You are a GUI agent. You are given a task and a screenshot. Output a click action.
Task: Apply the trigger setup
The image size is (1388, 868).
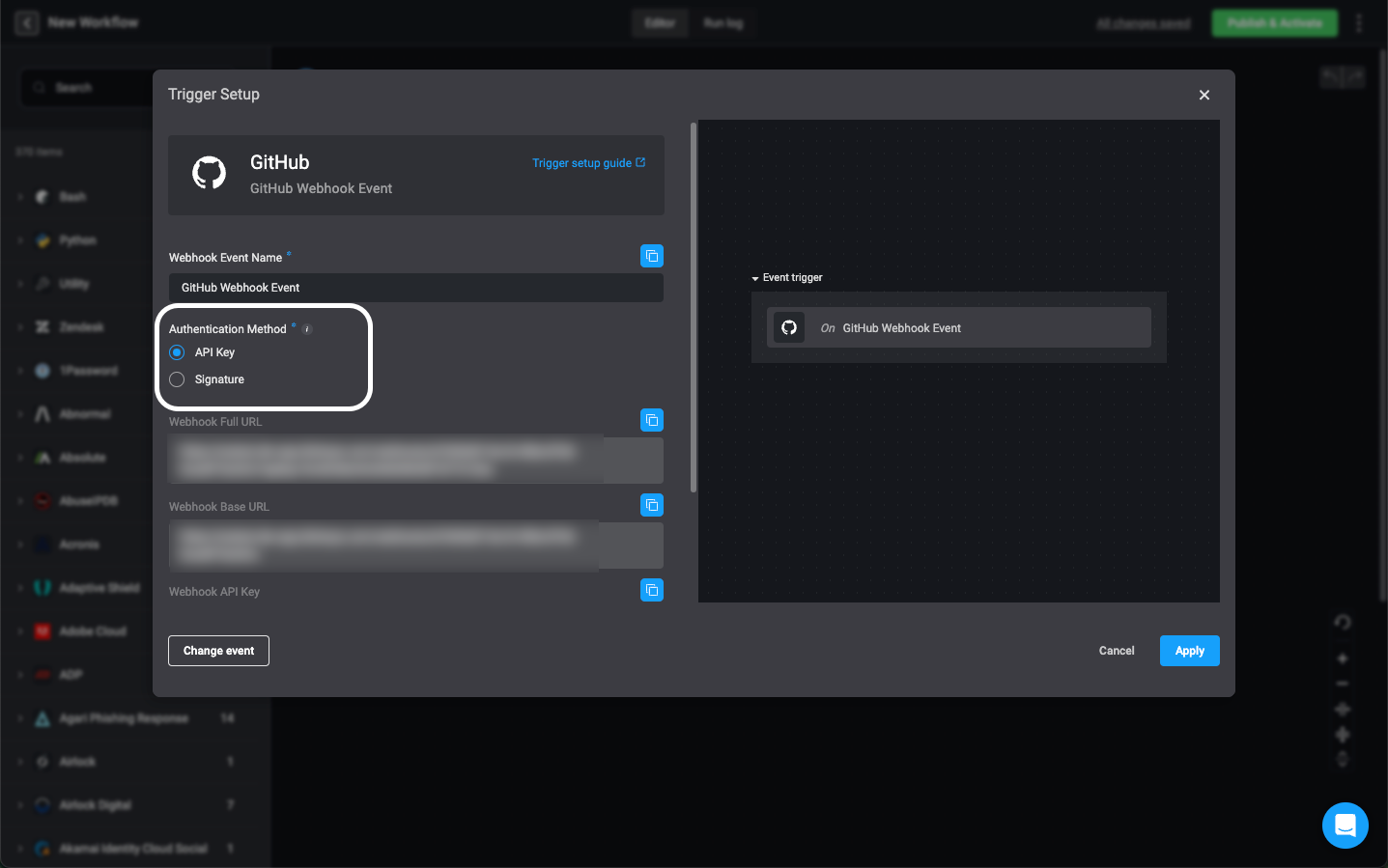(1190, 651)
